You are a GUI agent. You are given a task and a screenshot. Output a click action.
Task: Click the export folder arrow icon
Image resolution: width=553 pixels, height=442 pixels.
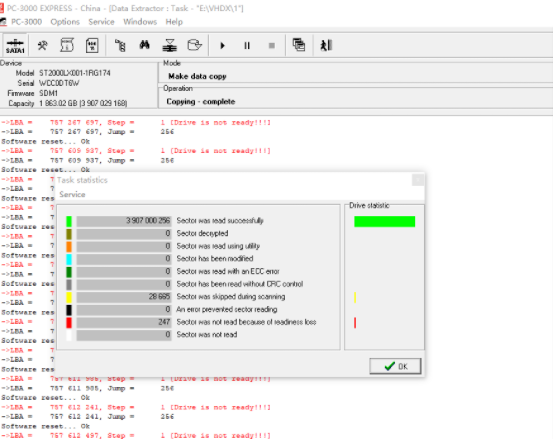(x=194, y=45)
